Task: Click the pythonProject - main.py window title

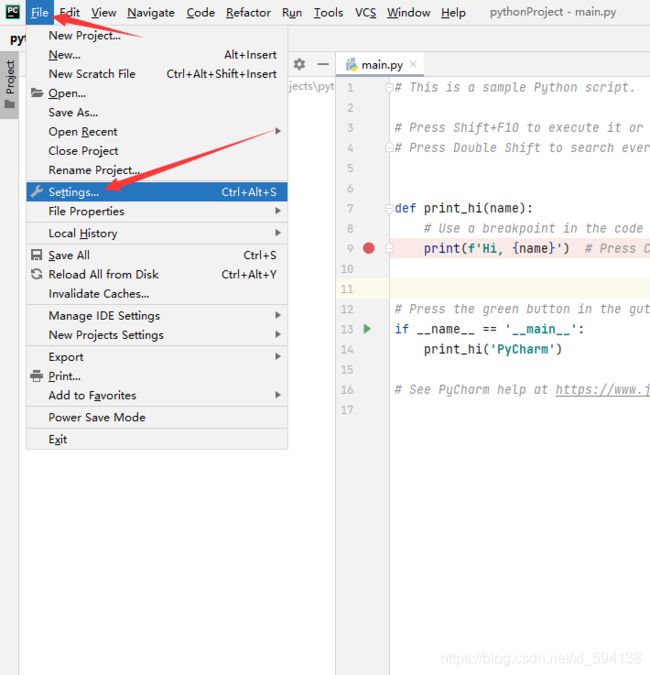Action: pyautogui.click(x=553, y=12)
